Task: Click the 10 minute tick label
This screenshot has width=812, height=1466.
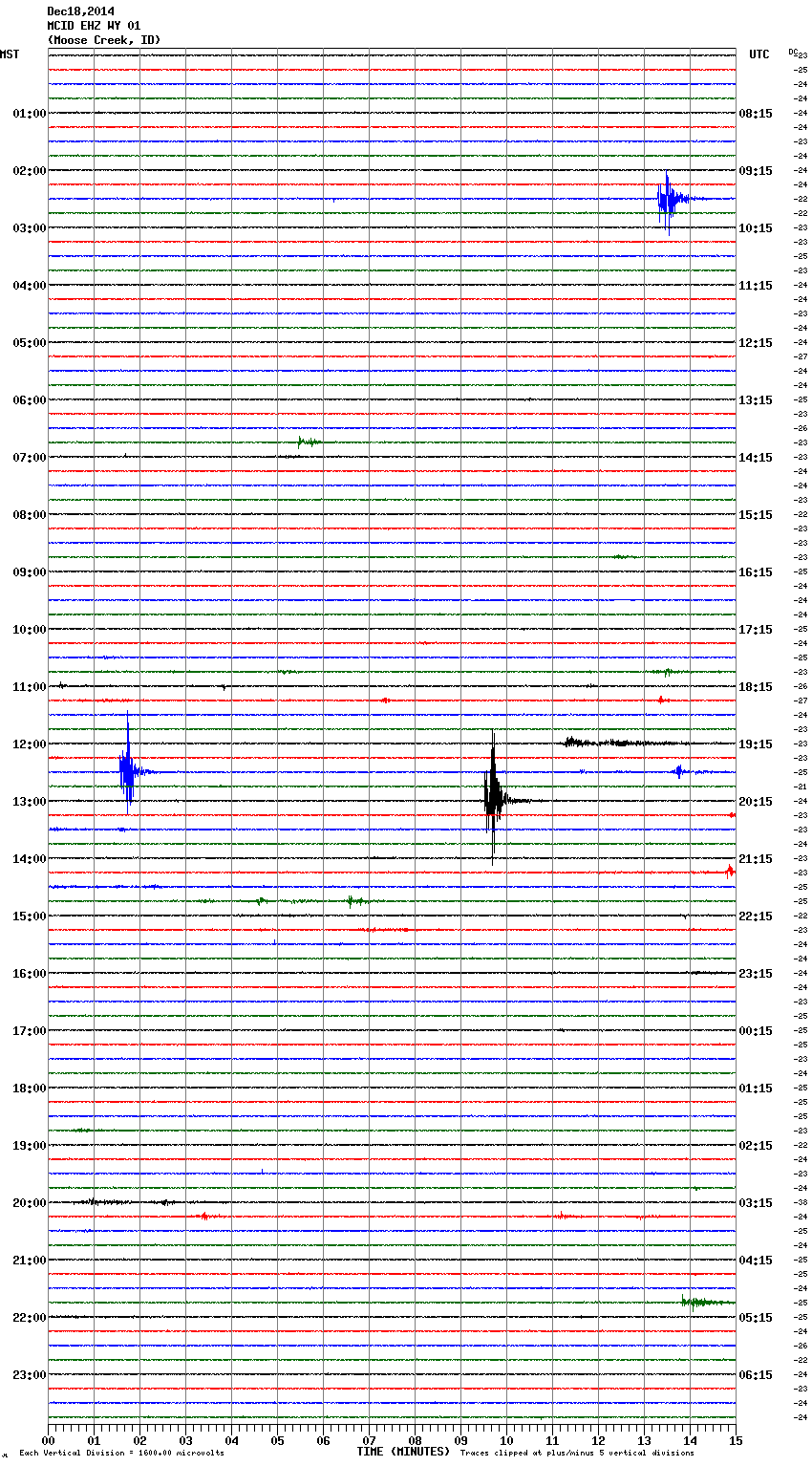Action: coord(506,1440)
